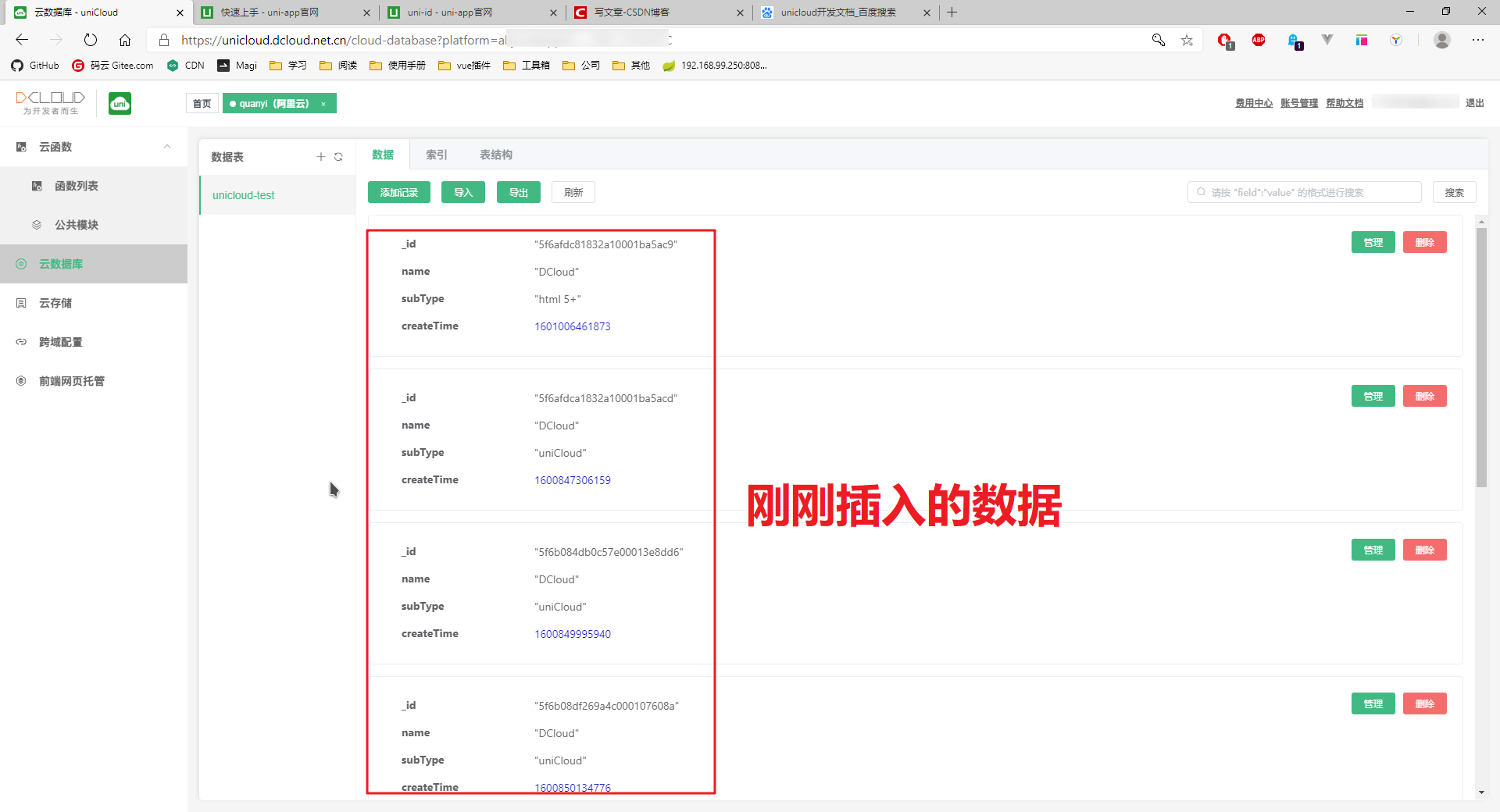Refresh the data table list icon

(338, 157)
